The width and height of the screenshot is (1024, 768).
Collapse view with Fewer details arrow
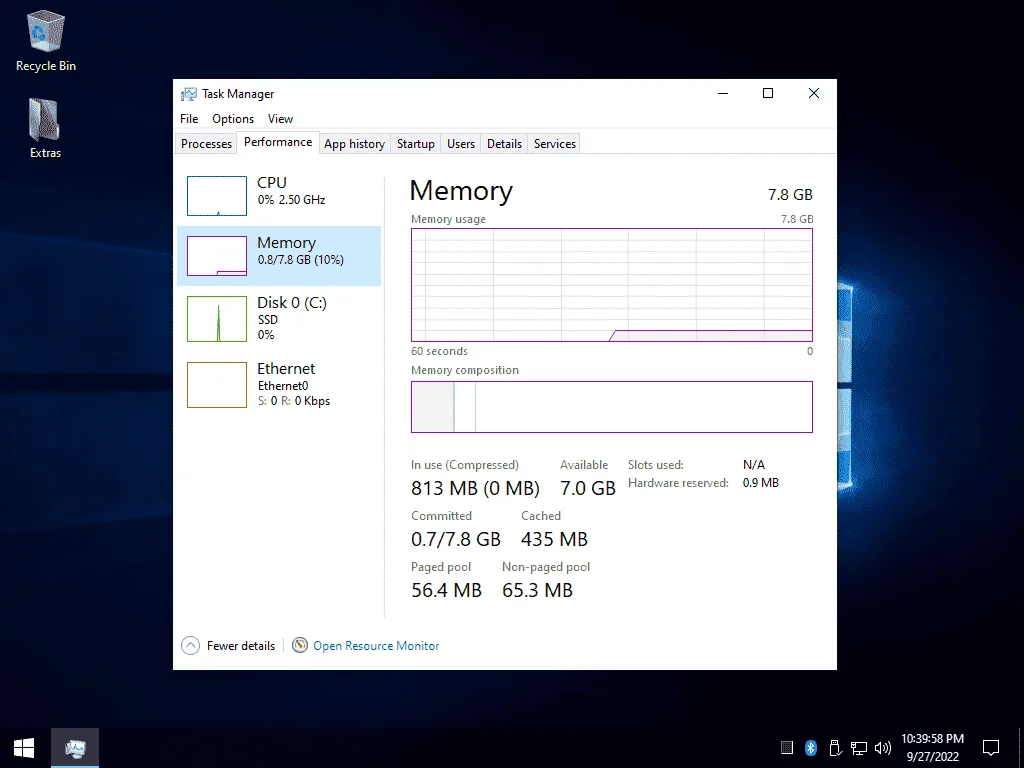click(x=190, y=646)
